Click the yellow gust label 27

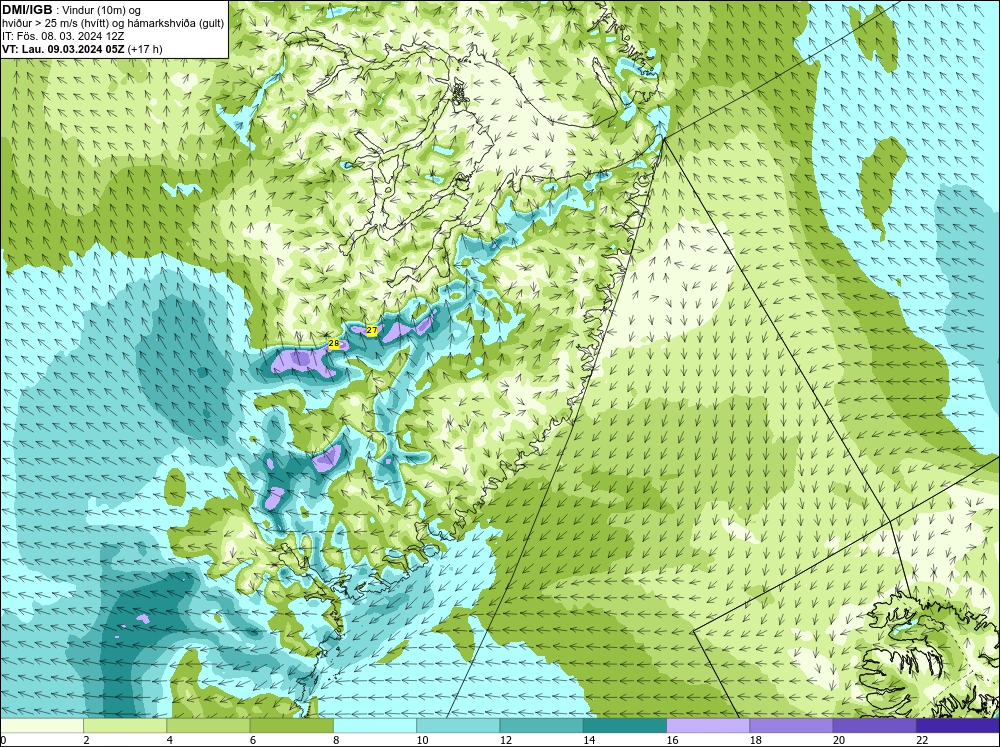(x=372, y=330)
